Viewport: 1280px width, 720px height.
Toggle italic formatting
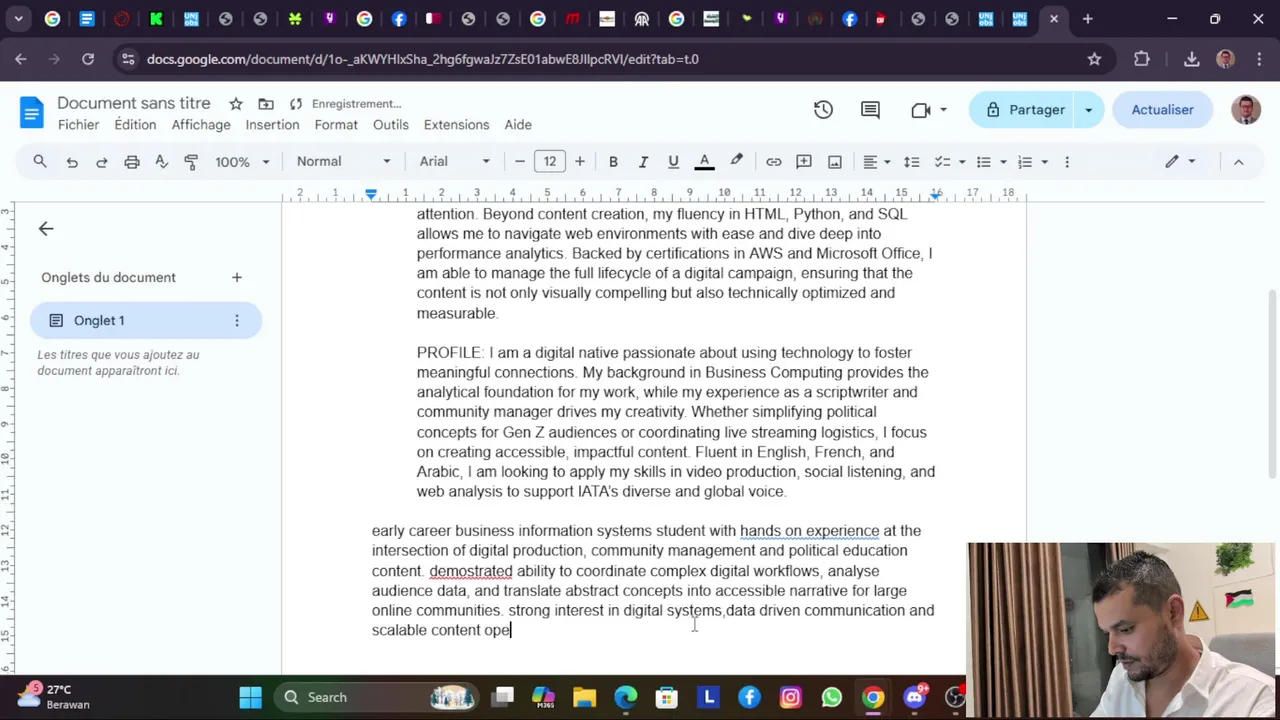pos(643,161)
